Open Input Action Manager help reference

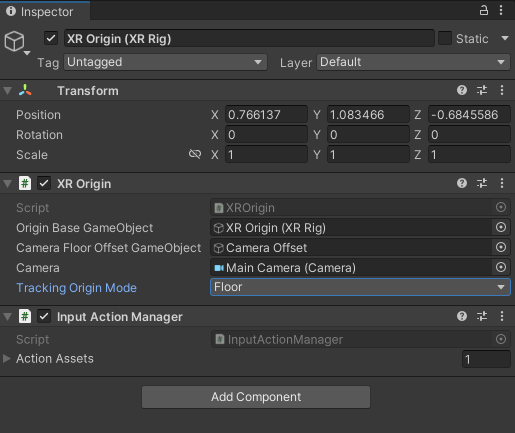pyautogui.click(x=462, y=316)
